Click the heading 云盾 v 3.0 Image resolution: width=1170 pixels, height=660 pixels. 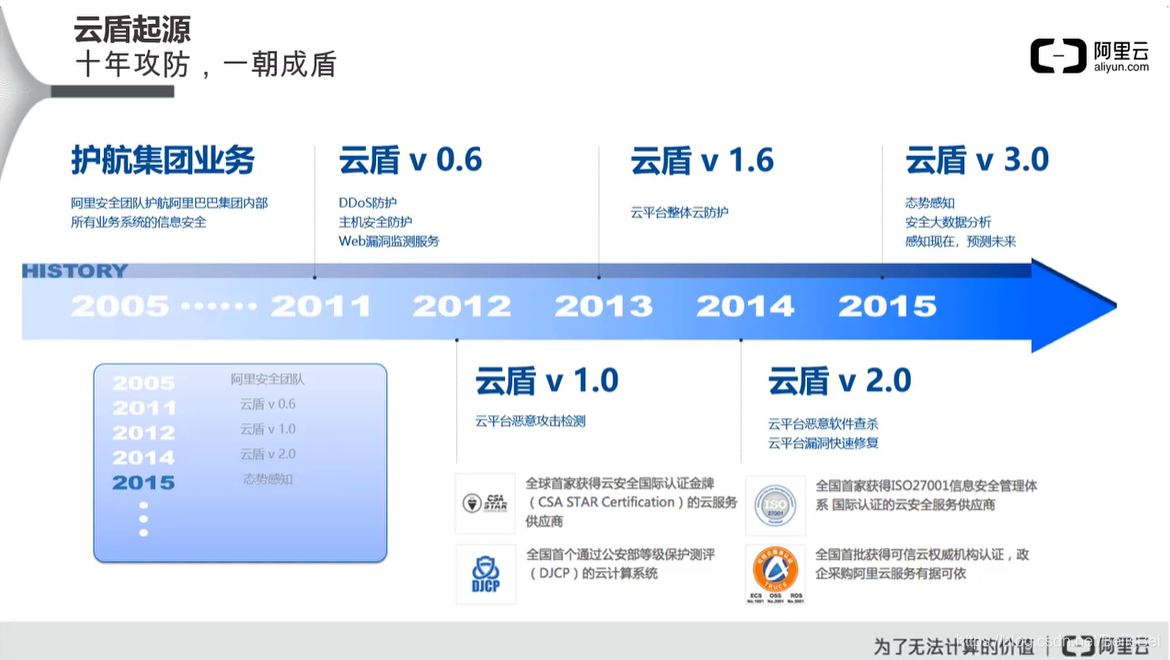coord(977,160)
